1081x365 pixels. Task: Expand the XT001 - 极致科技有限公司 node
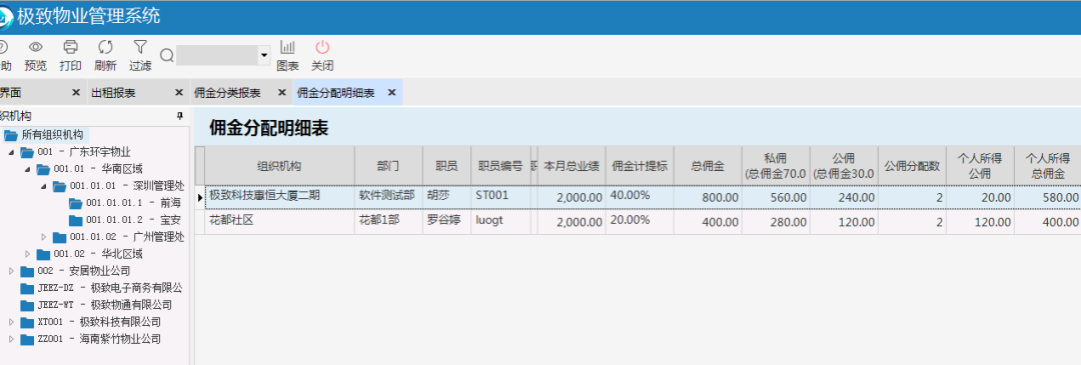(11, 322)
